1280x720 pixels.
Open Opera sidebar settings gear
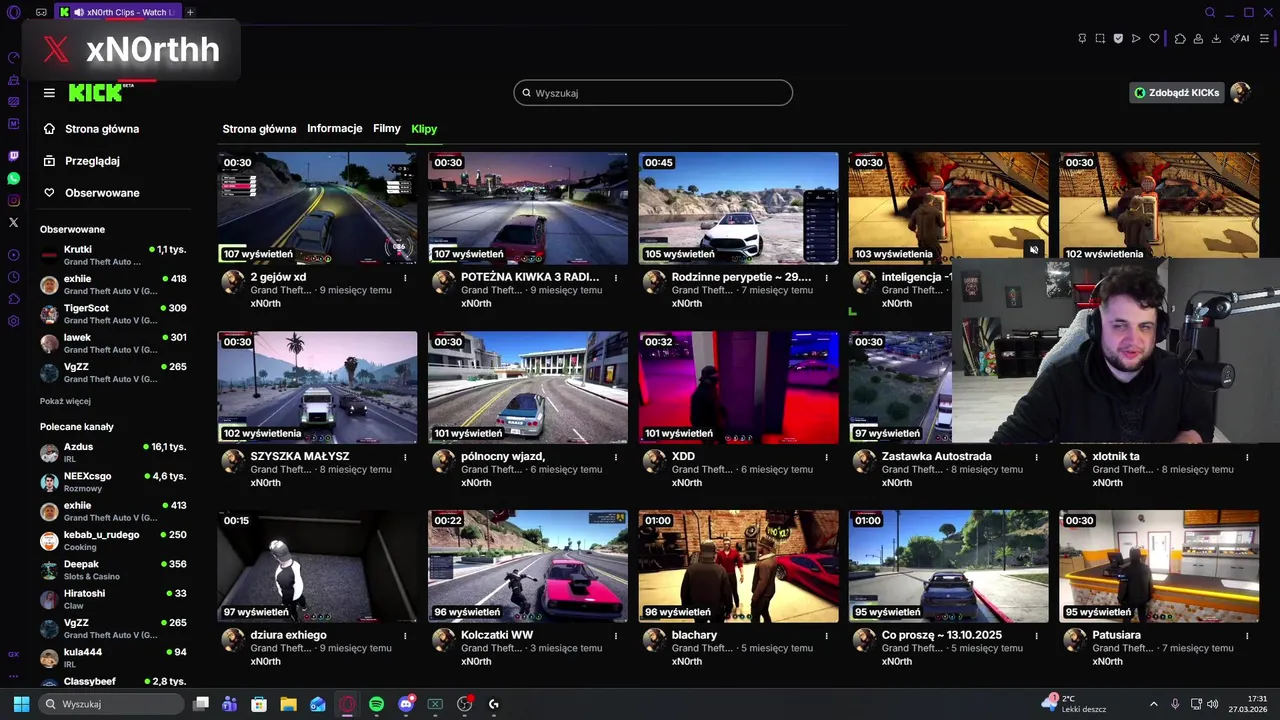(x=13, y=321)
